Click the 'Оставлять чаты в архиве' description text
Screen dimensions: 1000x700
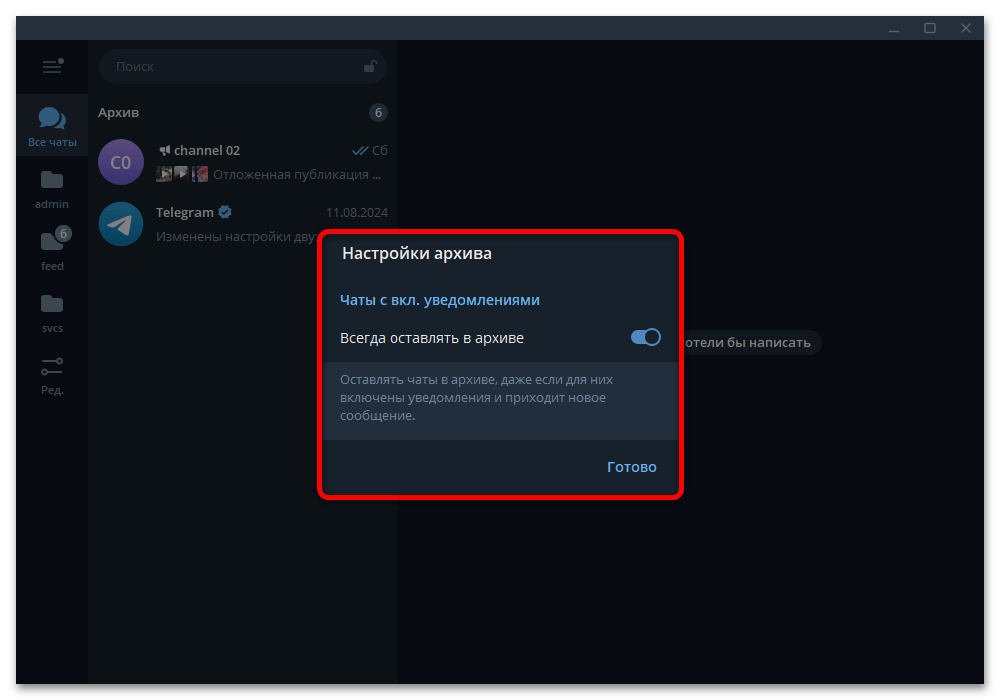pos(476,397)
